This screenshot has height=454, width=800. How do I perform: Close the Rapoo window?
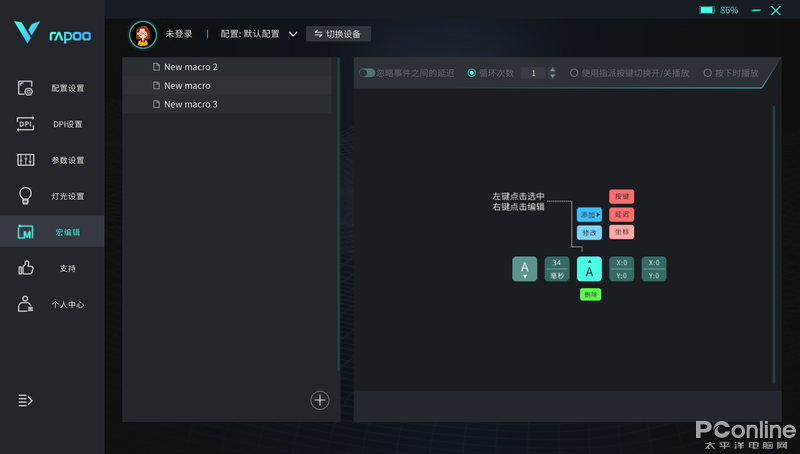tap(776, 10)
